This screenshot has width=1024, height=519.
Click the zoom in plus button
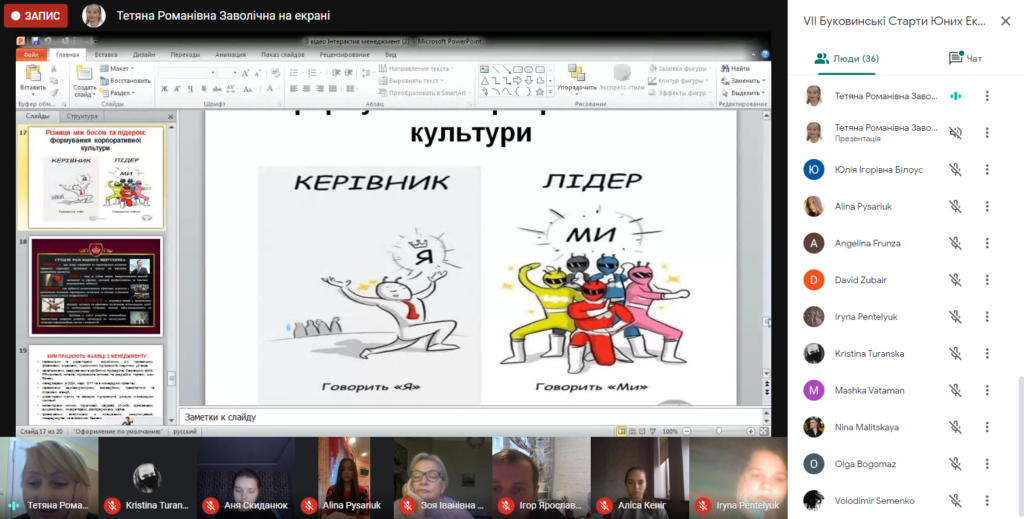click(x=750, y=432)
